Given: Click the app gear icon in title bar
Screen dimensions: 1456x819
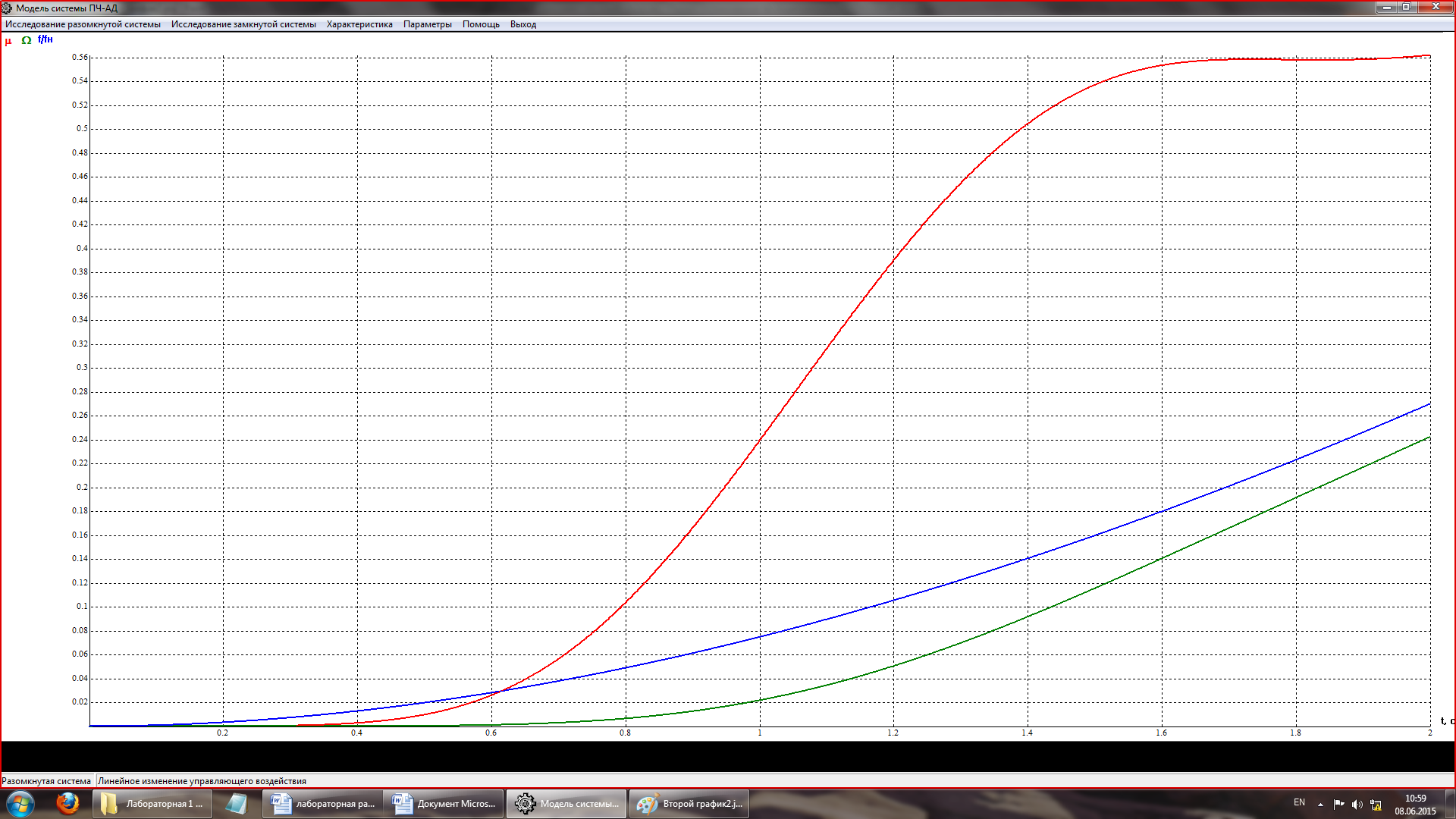Looking at the screenshot, I should point(7,8).
